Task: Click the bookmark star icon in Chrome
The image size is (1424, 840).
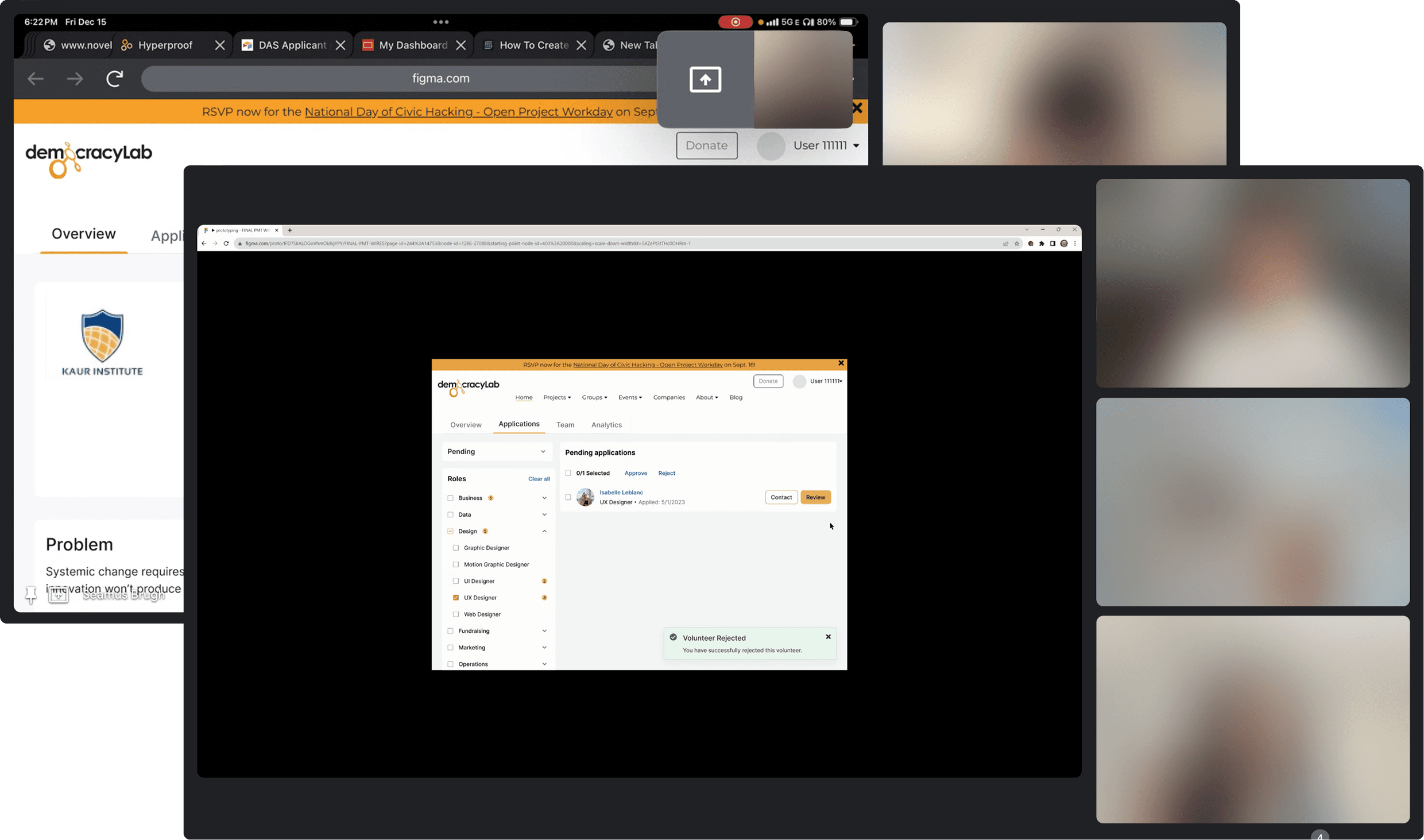Action: pos(1016,243)
